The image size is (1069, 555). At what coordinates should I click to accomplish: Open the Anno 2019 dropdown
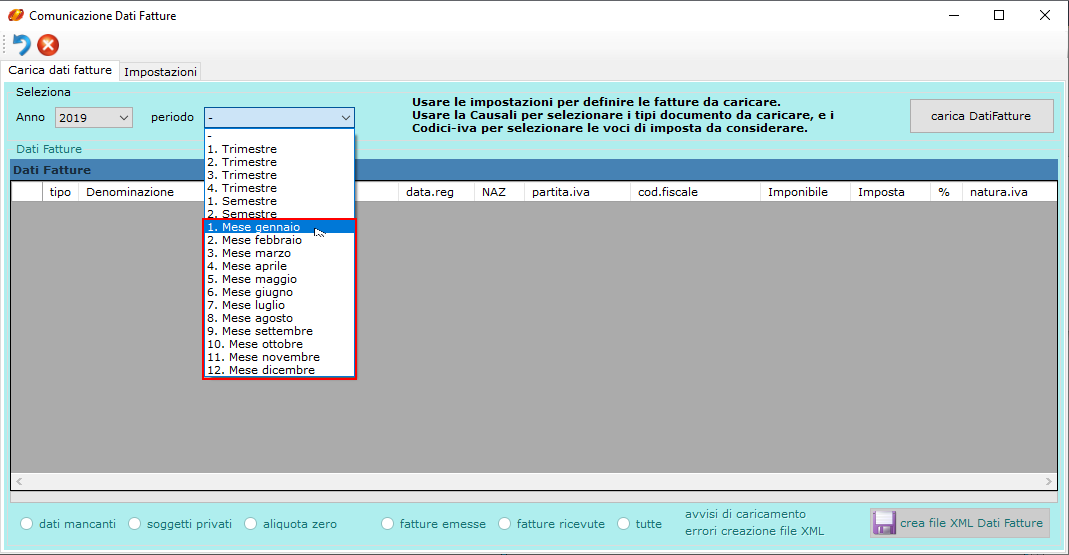click(x=94, y=118)
